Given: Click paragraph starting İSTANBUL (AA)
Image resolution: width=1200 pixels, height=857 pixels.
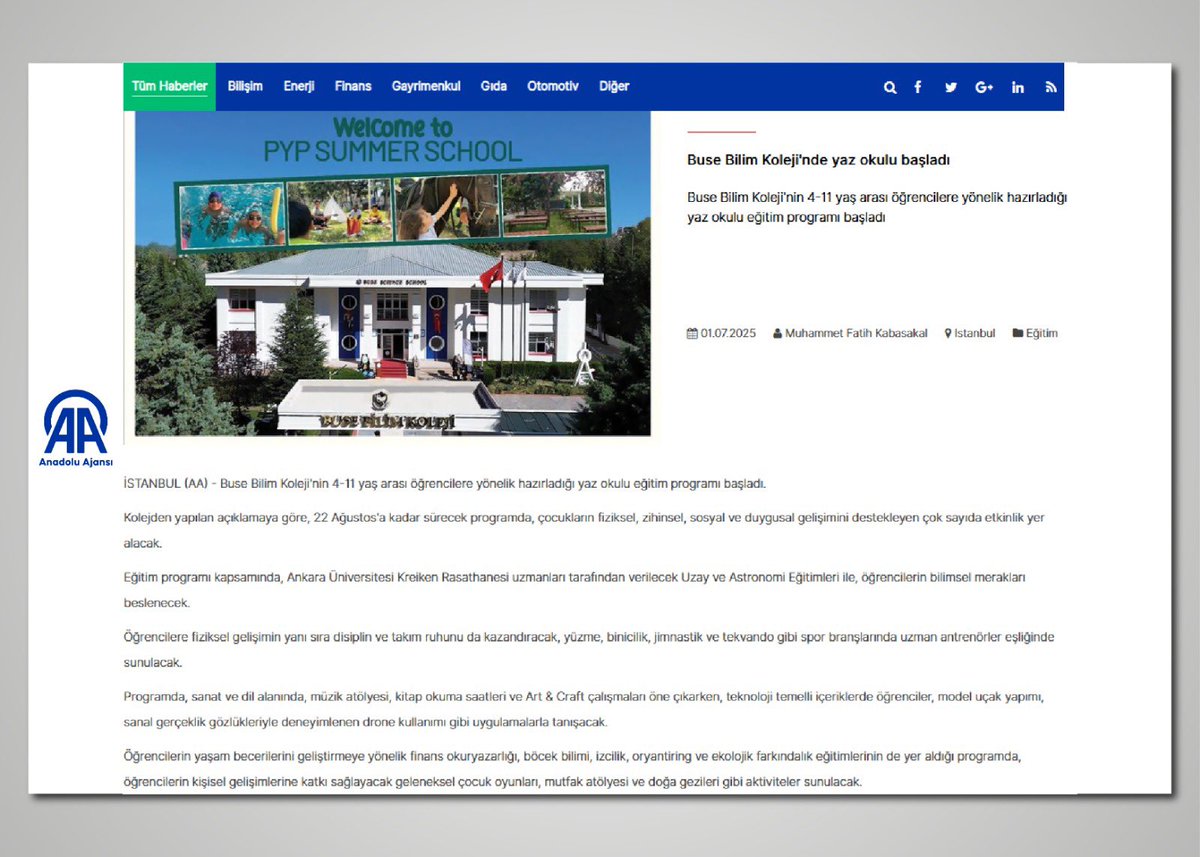Looking at the screenshot, I should [x=445, y=484].
